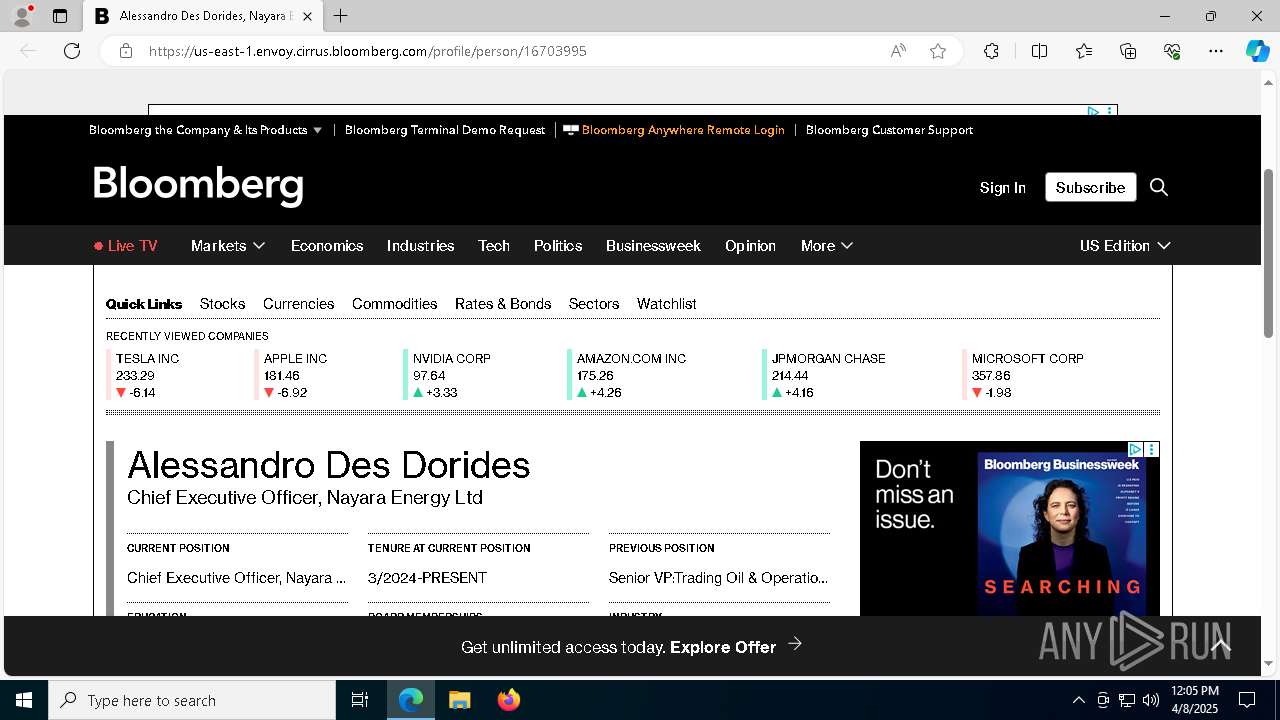Open Rates & Bonds quick link

(x=503, y=304)
